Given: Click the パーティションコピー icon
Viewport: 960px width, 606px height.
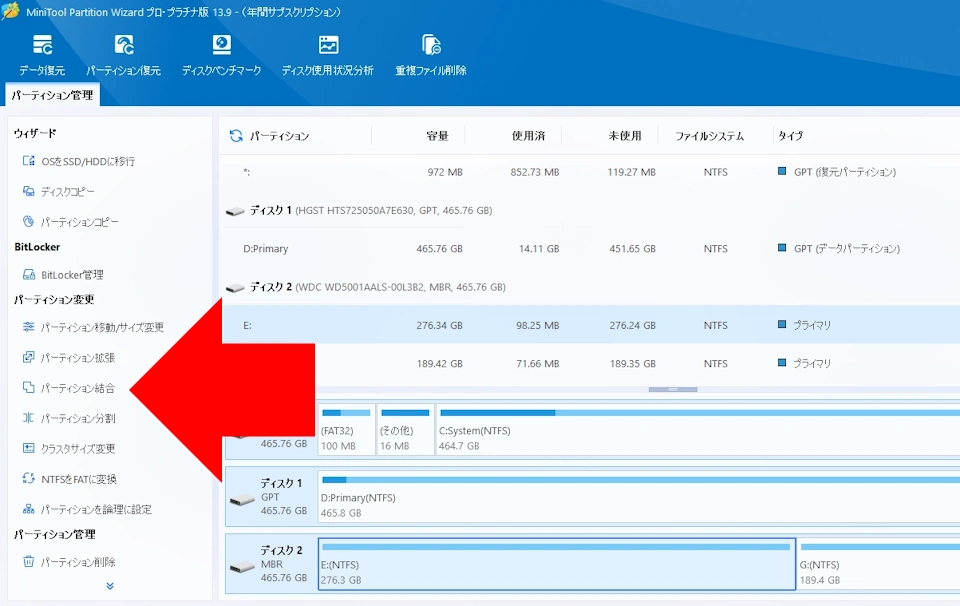Looking at the screenshot, I should click(x=28, y=222).
